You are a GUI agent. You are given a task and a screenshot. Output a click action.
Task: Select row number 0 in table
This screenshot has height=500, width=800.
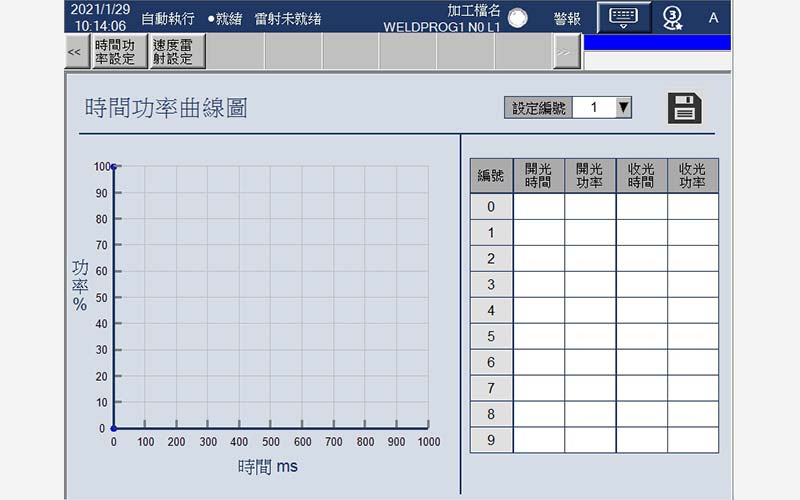tap(491, 207)
